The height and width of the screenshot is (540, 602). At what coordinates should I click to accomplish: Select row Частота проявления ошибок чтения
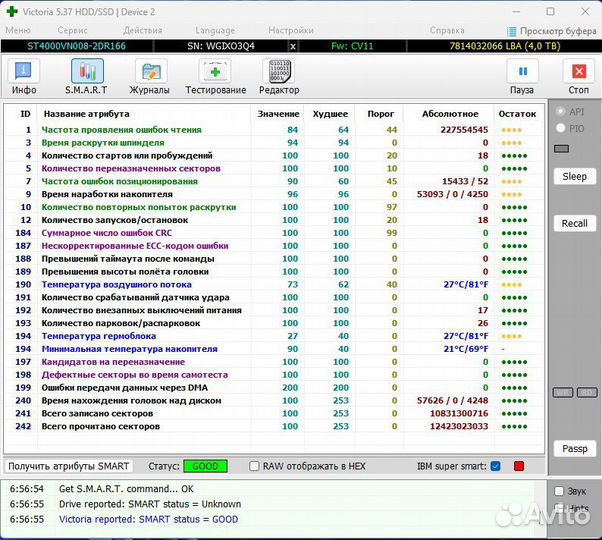pyautogui.click(x=274, y=130)
